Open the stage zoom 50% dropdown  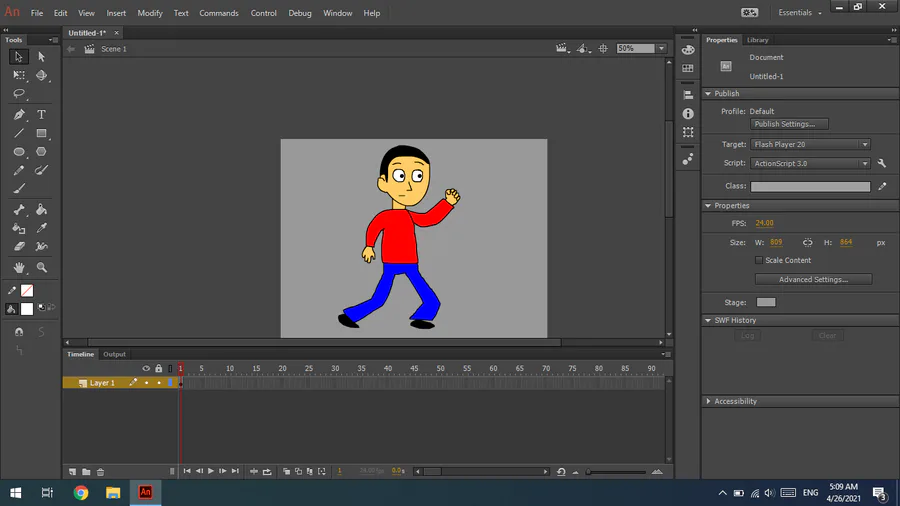pyautogui.click(x=661, y=48)
